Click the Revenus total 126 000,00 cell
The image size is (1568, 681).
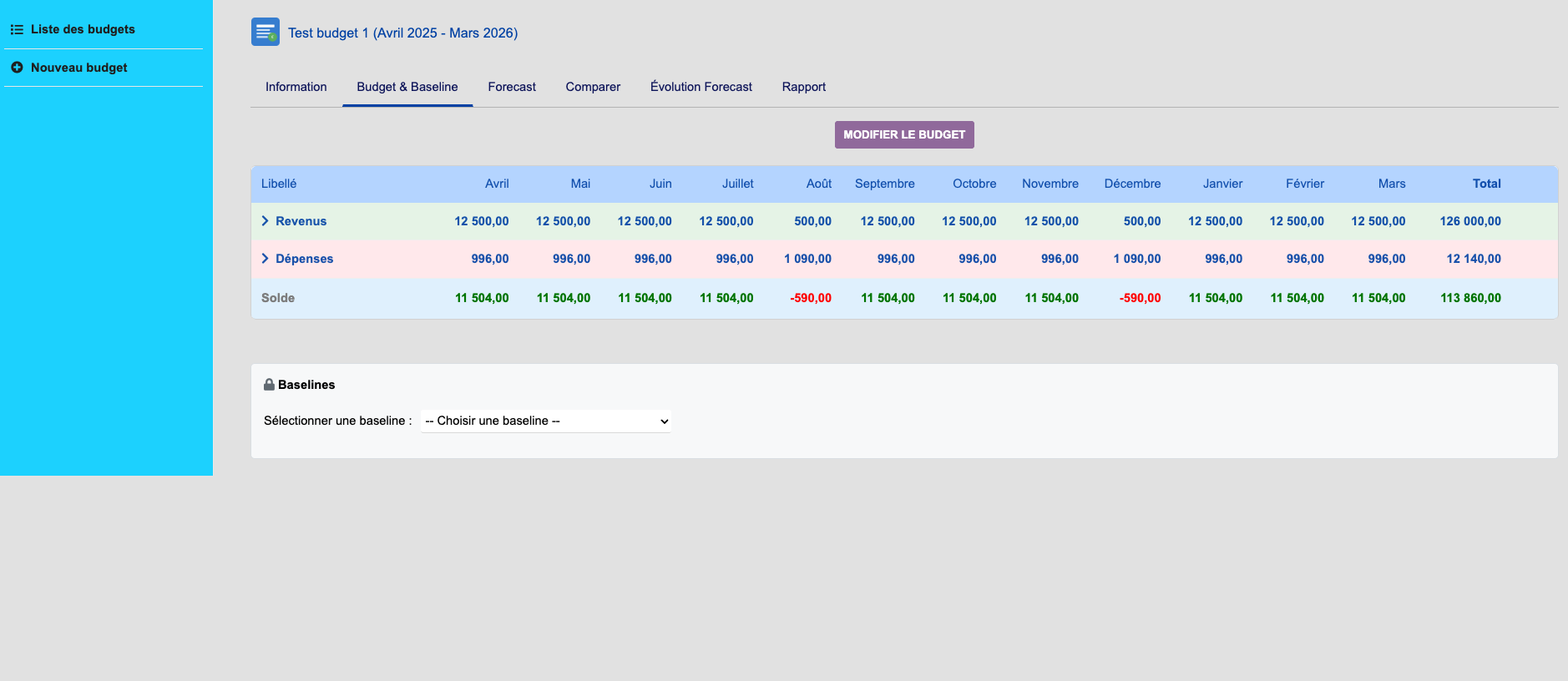click(x=1470, y=221)
